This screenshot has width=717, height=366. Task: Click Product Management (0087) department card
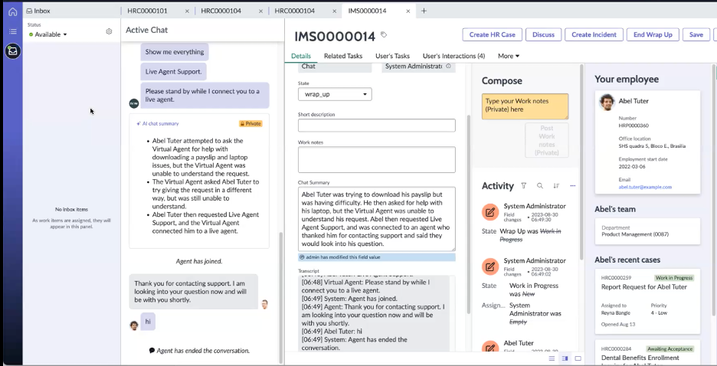click(x=647, y=231)
